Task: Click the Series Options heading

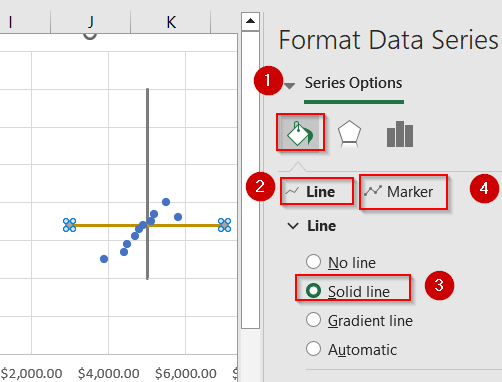Action: [x=353, y=83]
